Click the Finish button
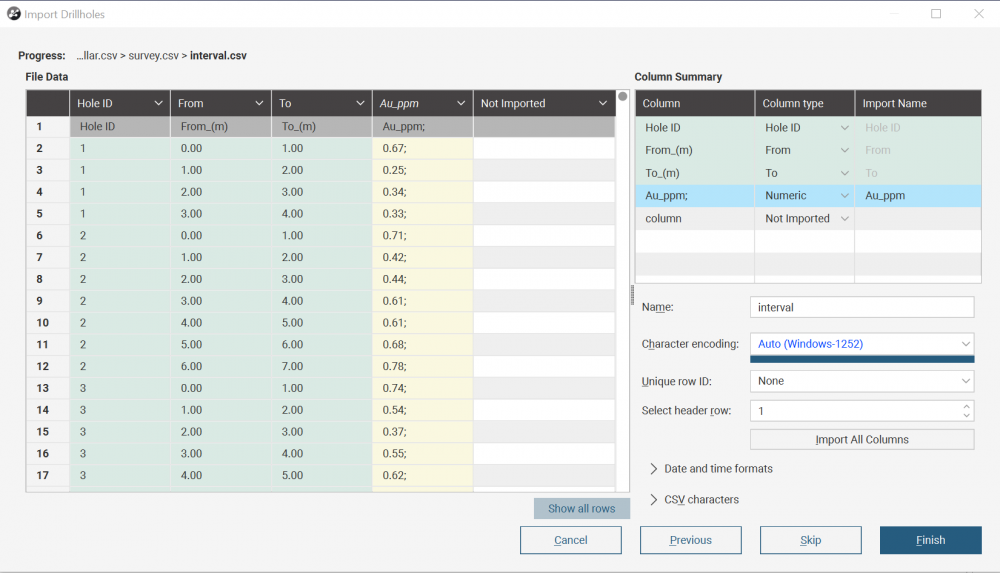Image resolution: width=1000 pixels, height=573 pixels. (x=930, y=540)
